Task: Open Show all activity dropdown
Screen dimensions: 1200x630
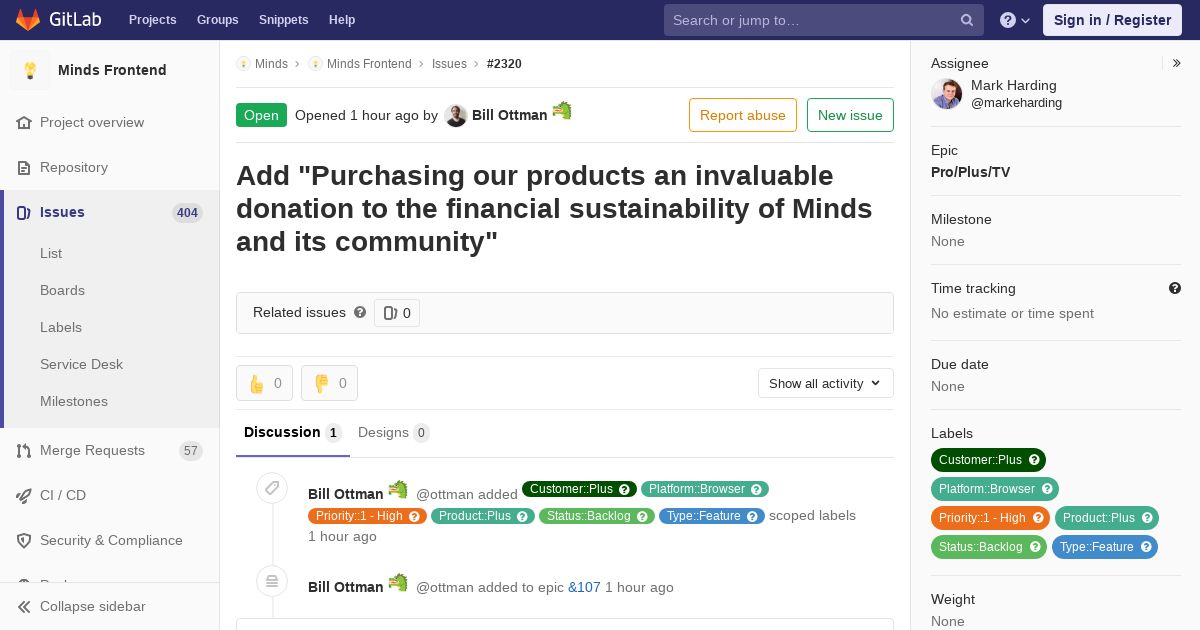Action: (x=826, y=383)
